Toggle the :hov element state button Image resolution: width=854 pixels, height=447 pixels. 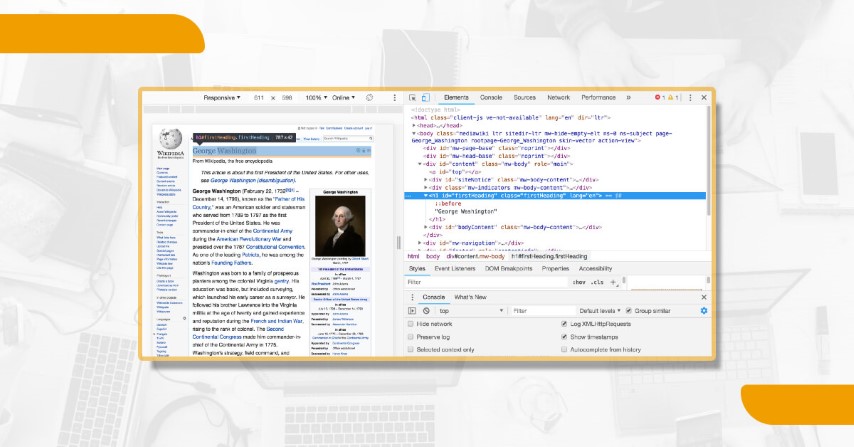[579, 282]
